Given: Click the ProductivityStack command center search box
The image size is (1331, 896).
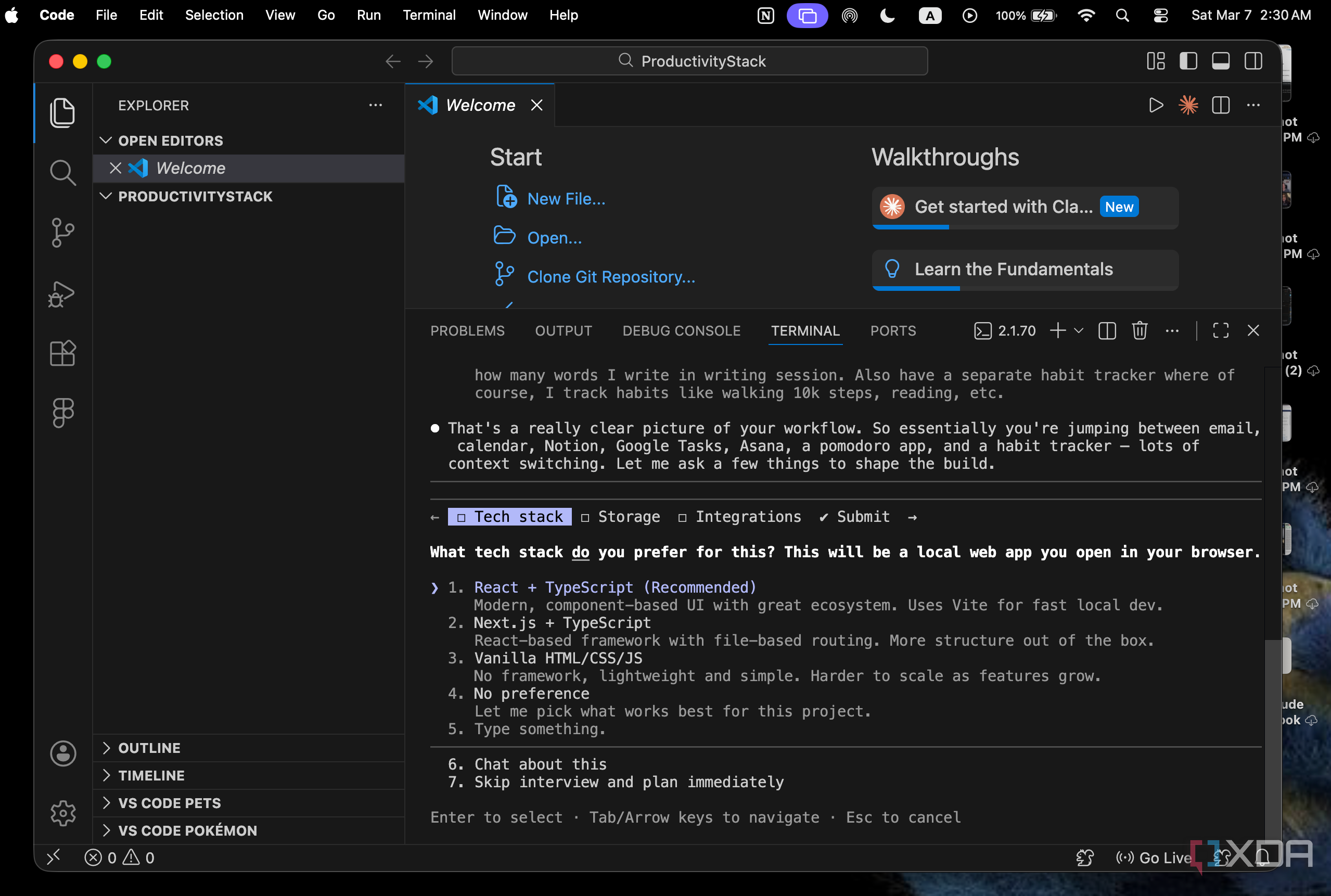Looking at the screenshot, I should click(x=689, y=61).
